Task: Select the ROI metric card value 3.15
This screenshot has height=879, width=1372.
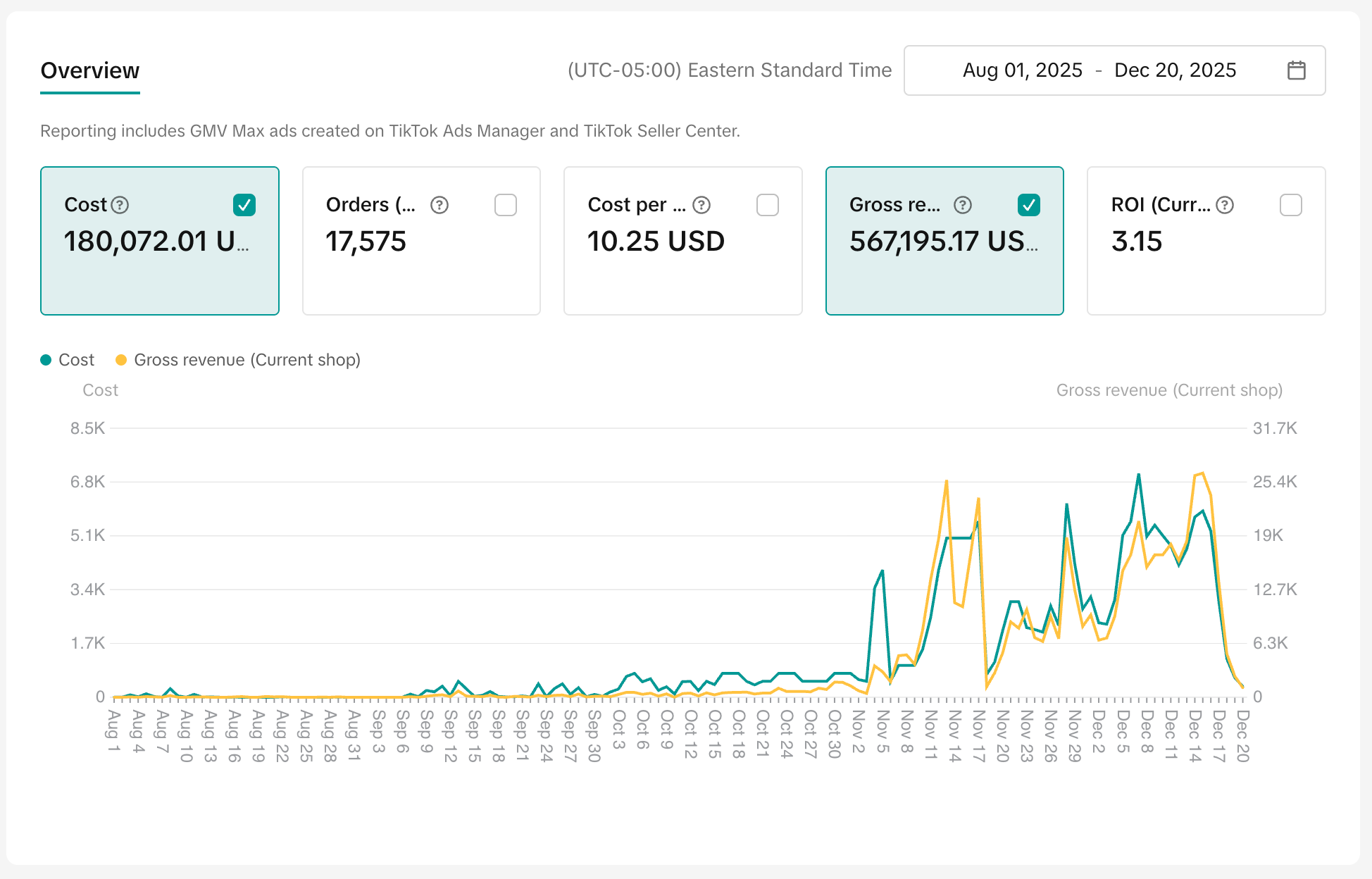Action: [1137, 242]
